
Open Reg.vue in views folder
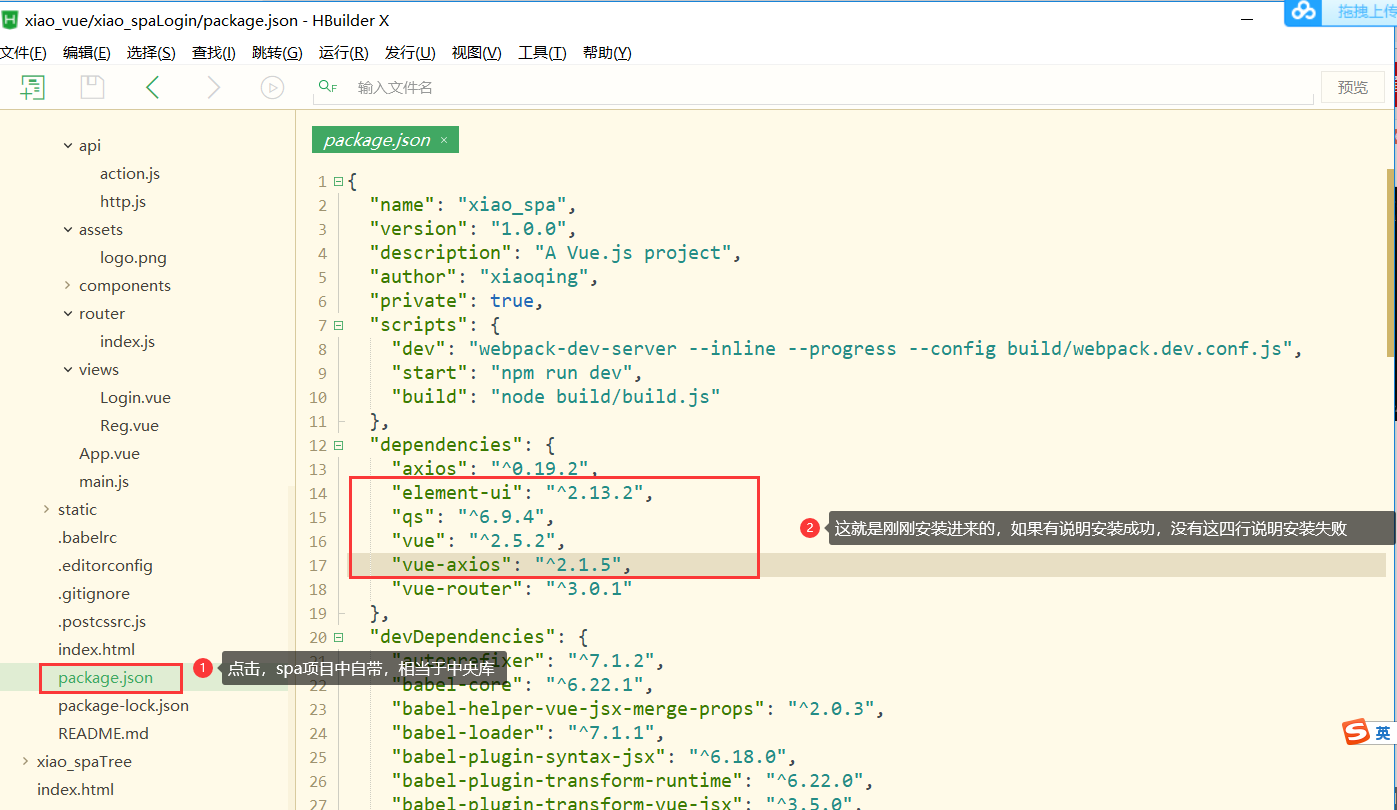tap(129, 425)
